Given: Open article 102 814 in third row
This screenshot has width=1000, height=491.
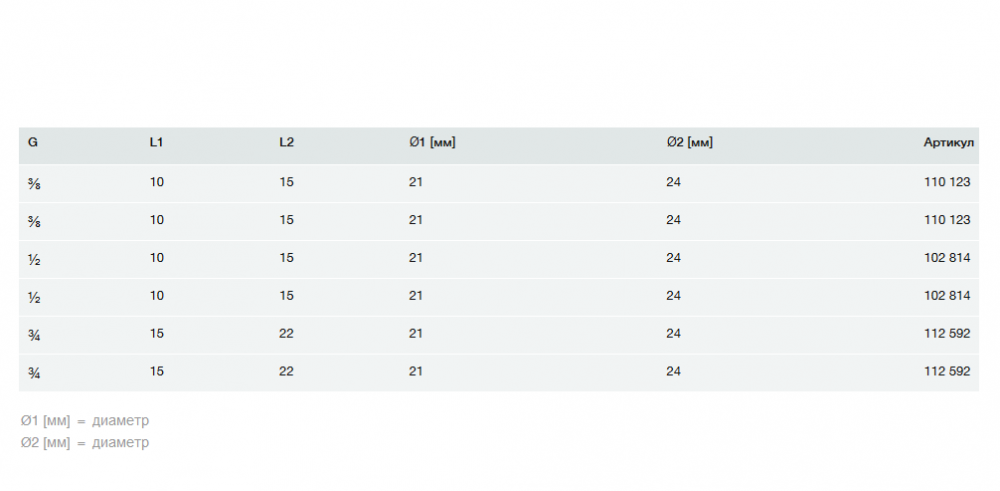Looking at the screenshot, I should pos(947,258).
